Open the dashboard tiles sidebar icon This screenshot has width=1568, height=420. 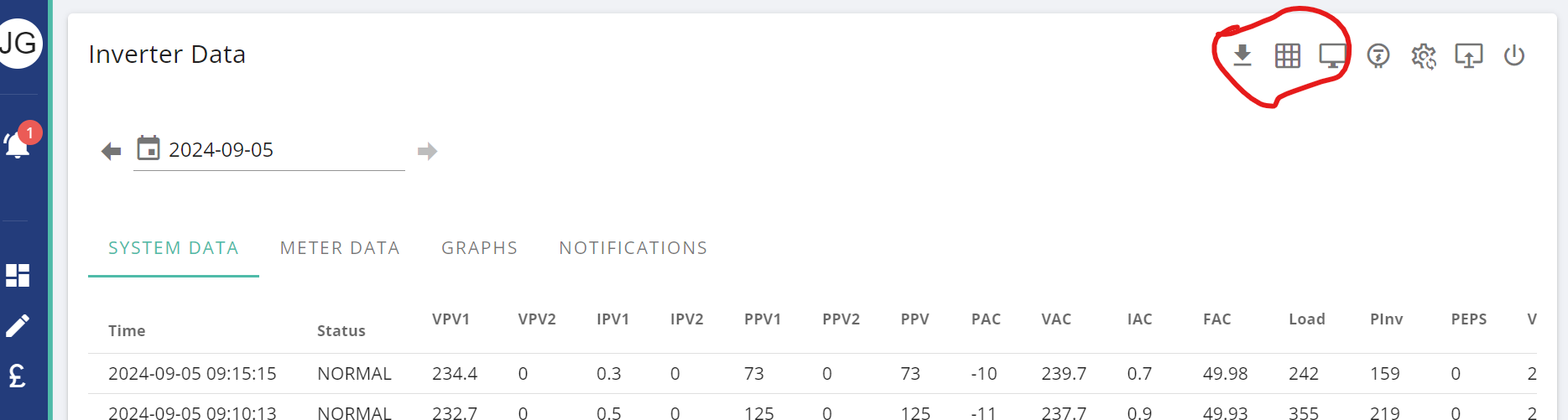pyautogui.click(x=18, y=275)
